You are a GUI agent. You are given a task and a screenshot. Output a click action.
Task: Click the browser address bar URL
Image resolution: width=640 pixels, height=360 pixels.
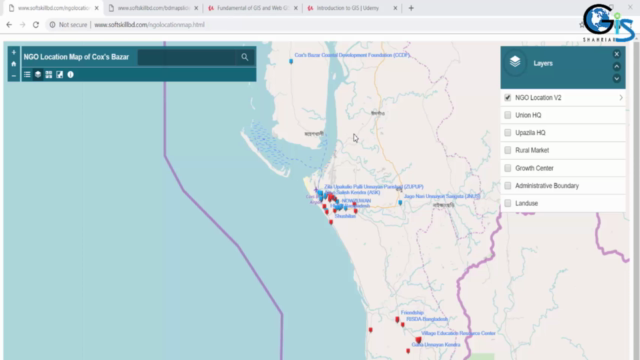pyautogui.click(x=149, y=25)
